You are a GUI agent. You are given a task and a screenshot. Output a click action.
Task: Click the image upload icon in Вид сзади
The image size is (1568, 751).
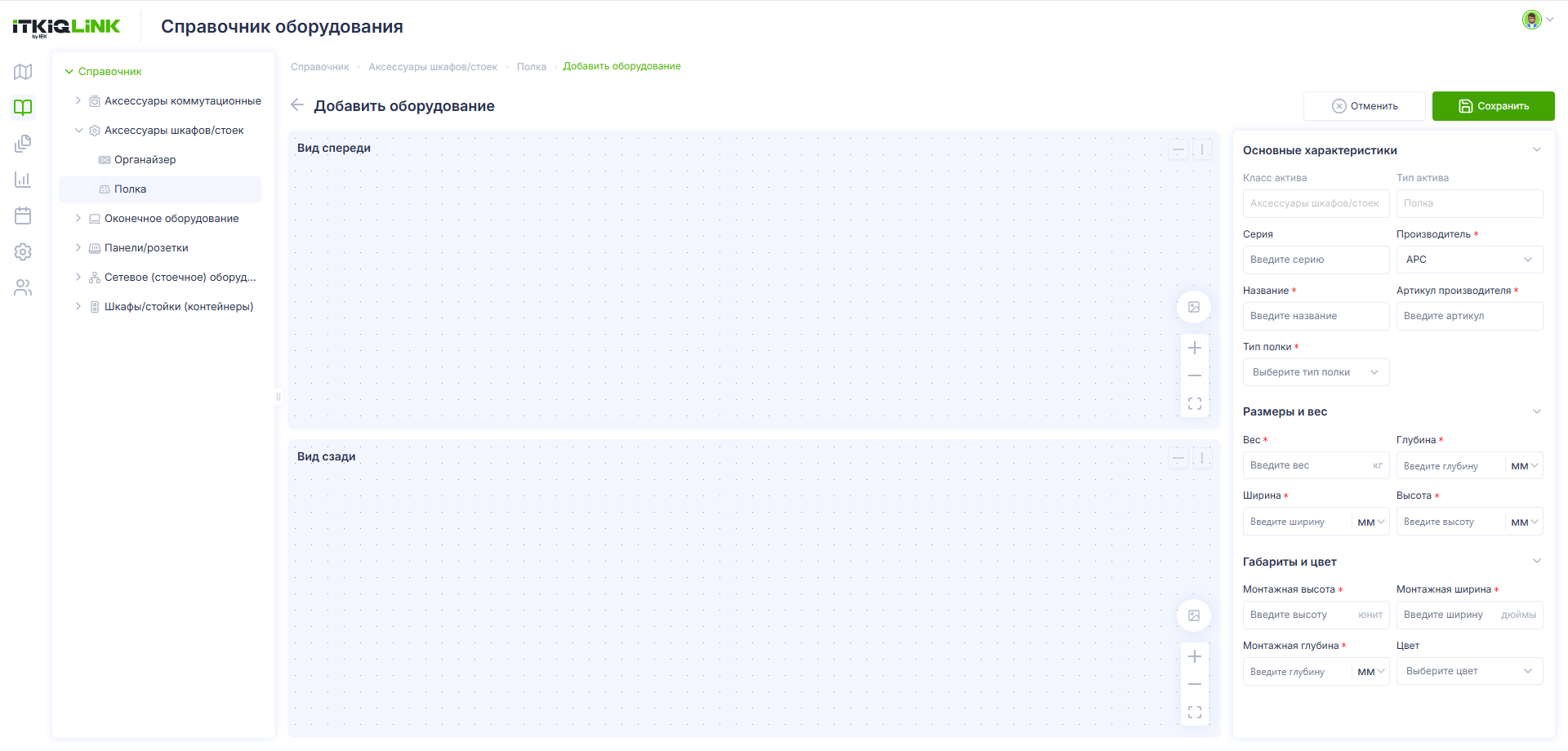[1194, 615]
